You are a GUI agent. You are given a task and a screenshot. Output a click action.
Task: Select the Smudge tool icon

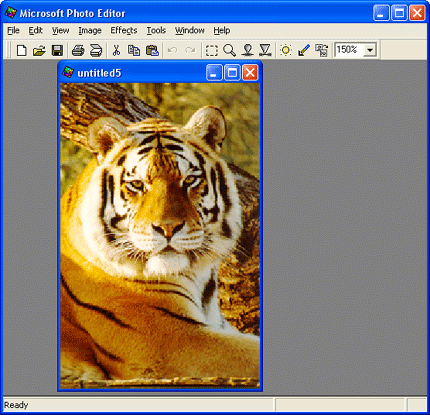pyautogui.click(x=247, y=51)
